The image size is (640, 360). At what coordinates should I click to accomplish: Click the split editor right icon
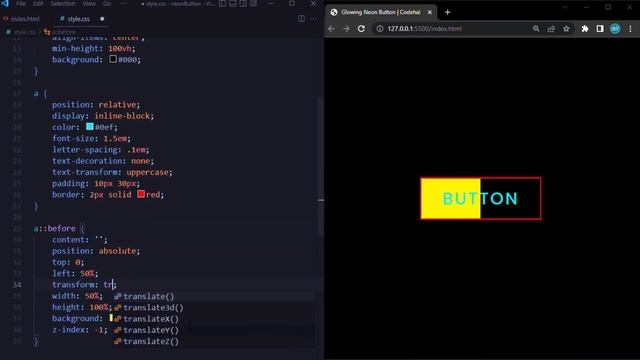click(x=301, y=19)
